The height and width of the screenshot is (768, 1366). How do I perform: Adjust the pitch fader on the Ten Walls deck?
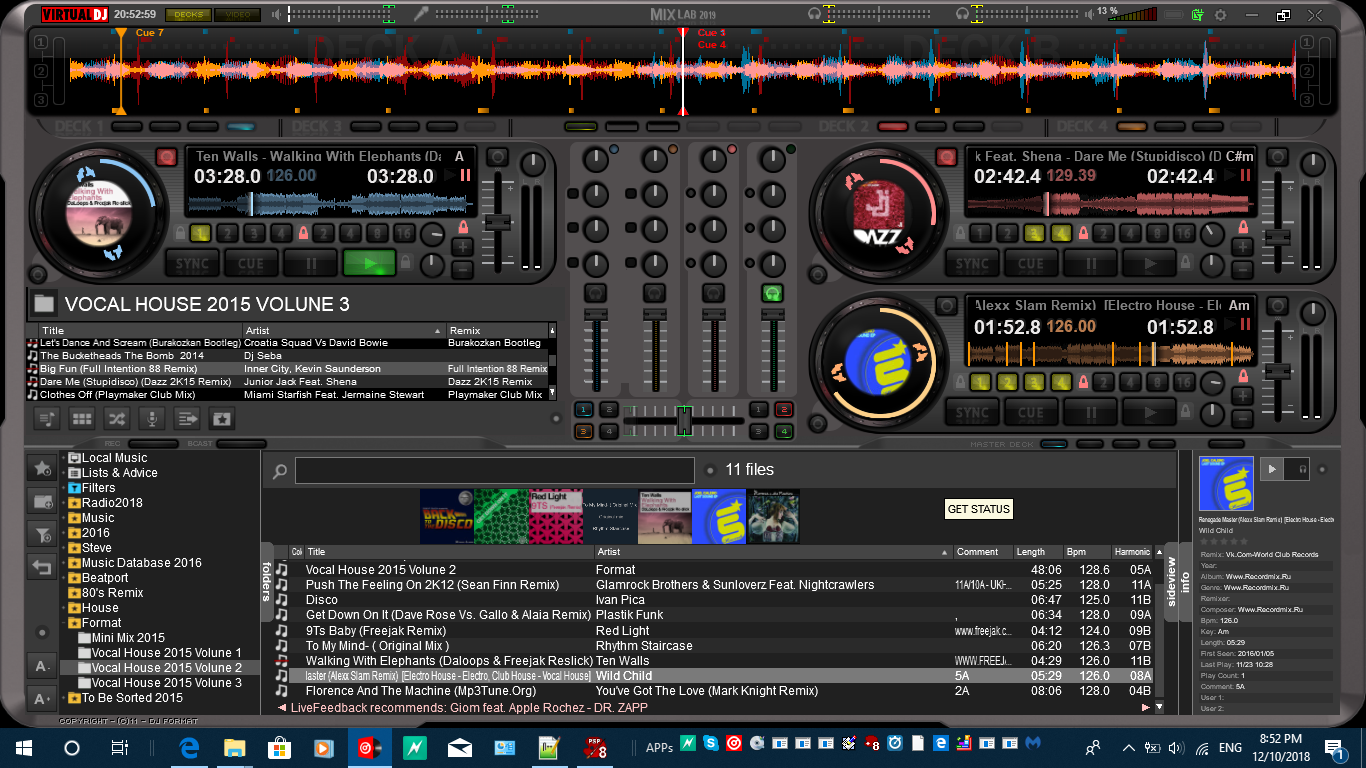[x=497, y=222]
